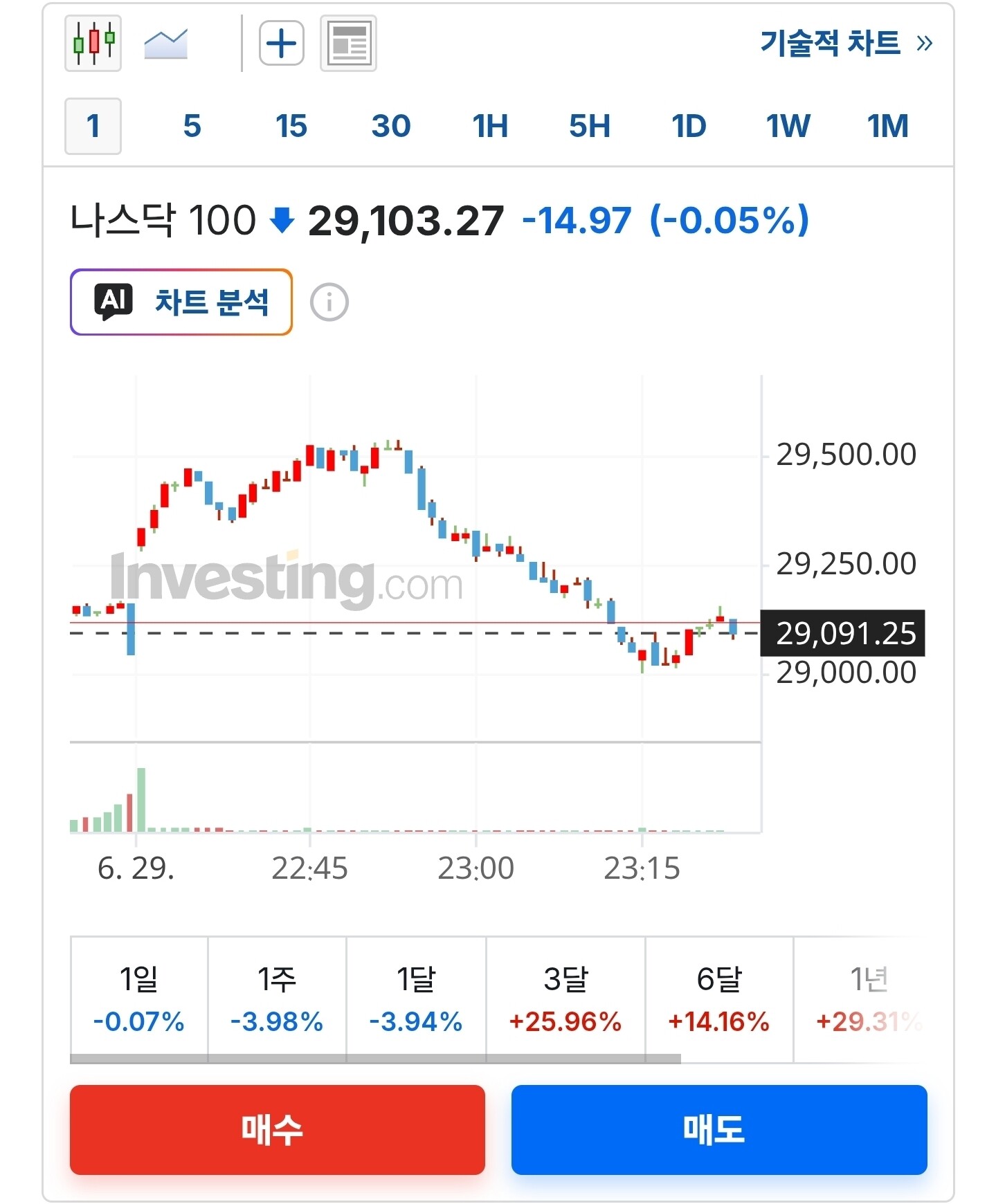The height and width of the screenshot is (1204, 996).
Task: Switch to the 1D interval
Action: tap(689, 126)
